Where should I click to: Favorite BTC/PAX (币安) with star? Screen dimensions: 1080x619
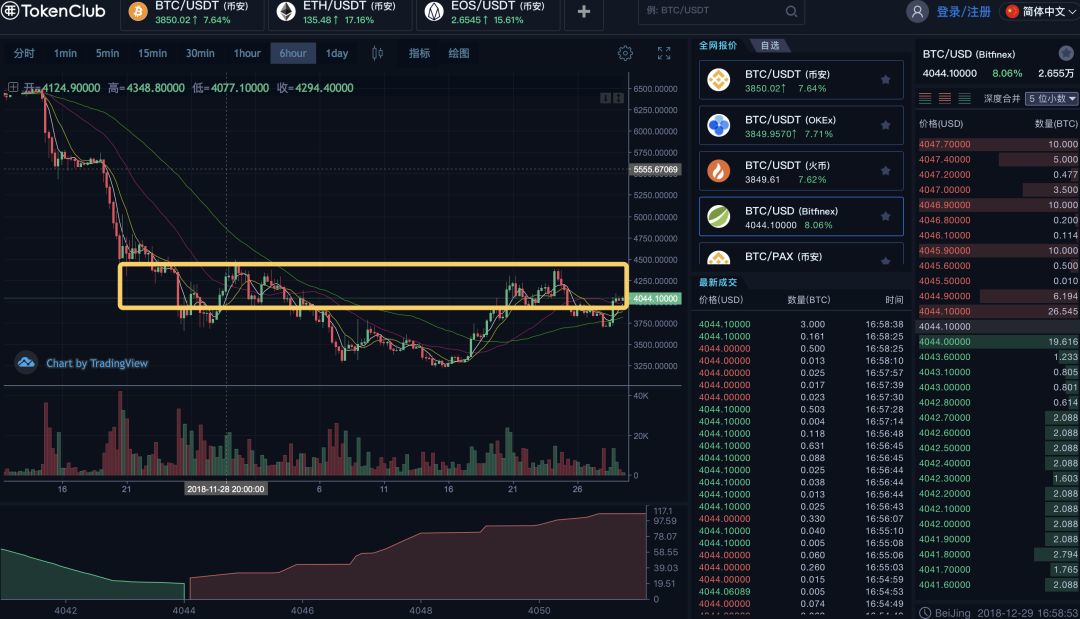point(886,260)
